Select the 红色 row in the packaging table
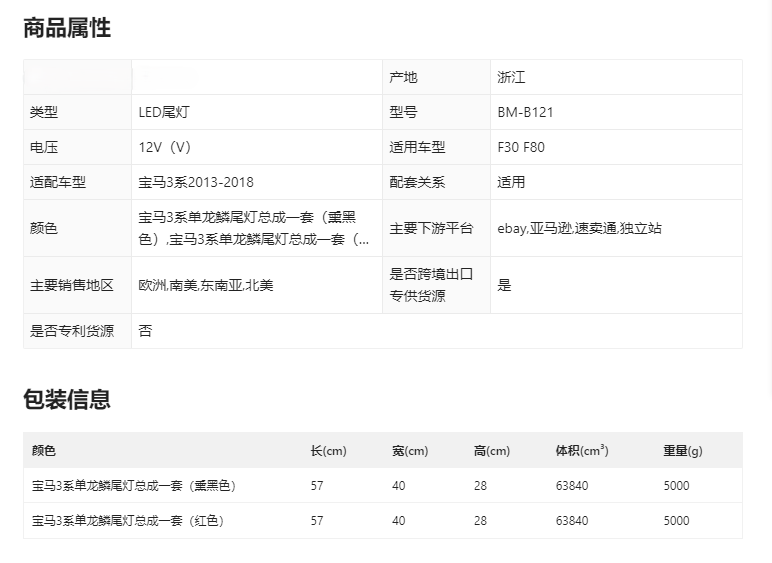Viewport: 772px width, 563px height. pyautogui.click(x=128, y=521)
